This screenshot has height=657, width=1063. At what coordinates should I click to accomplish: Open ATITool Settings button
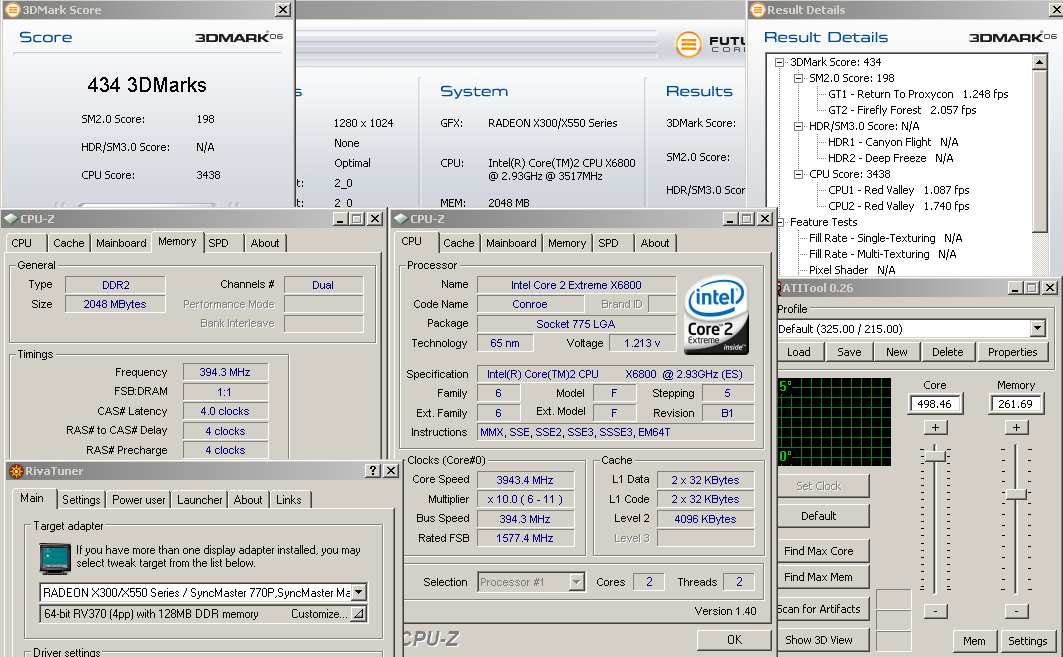pos(1027,641)
